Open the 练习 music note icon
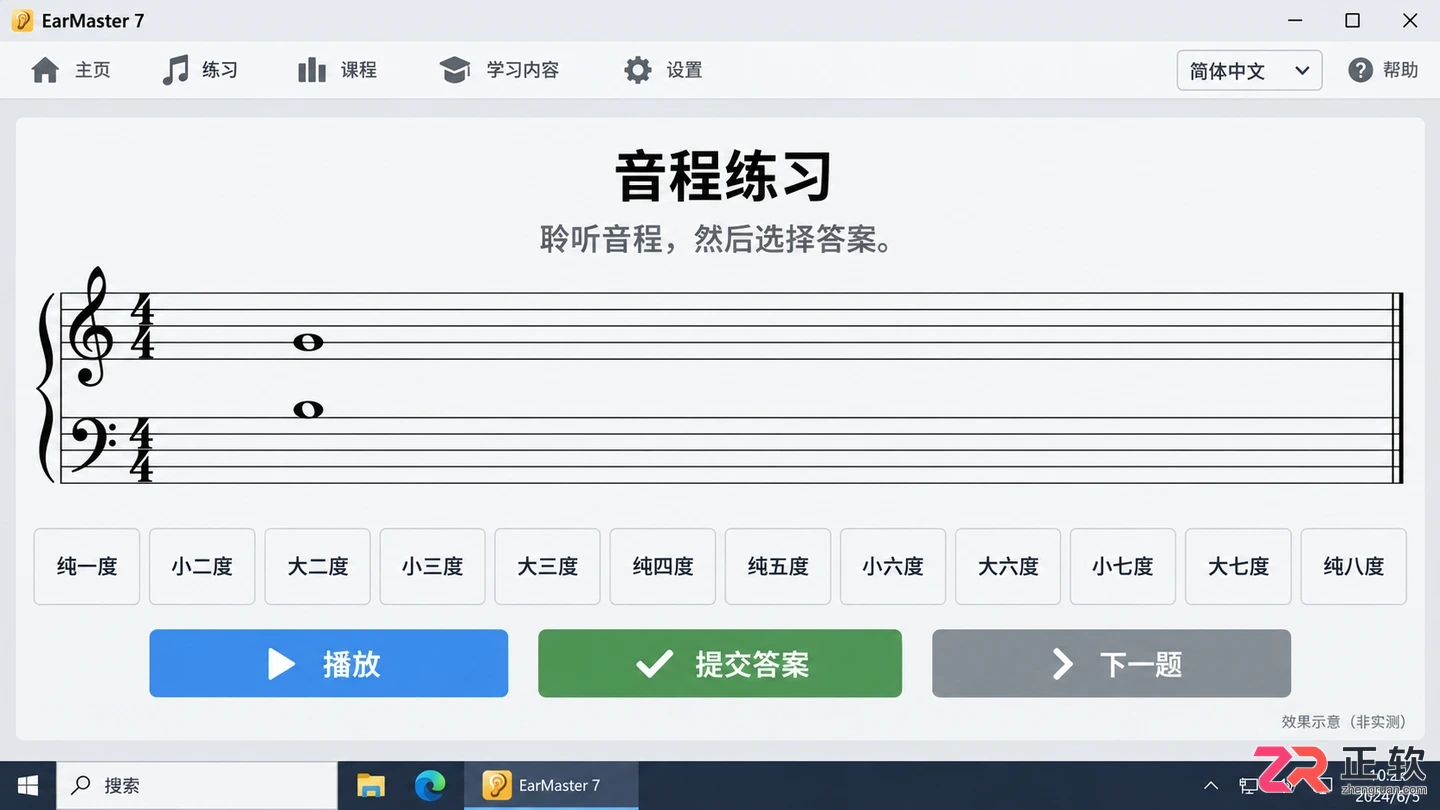The width and height of the screenshot is (1440, 810). pos(175,70)
